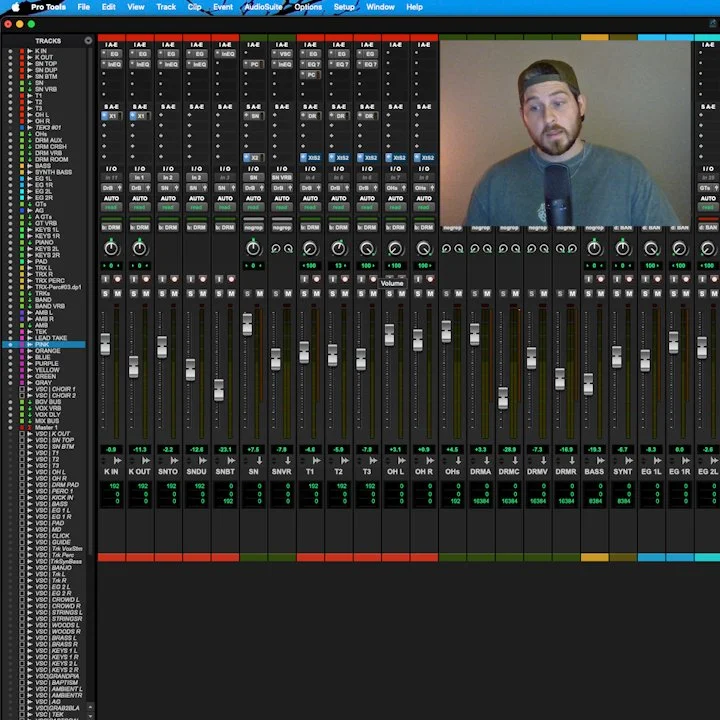Open the Window menu

[380, 7]
